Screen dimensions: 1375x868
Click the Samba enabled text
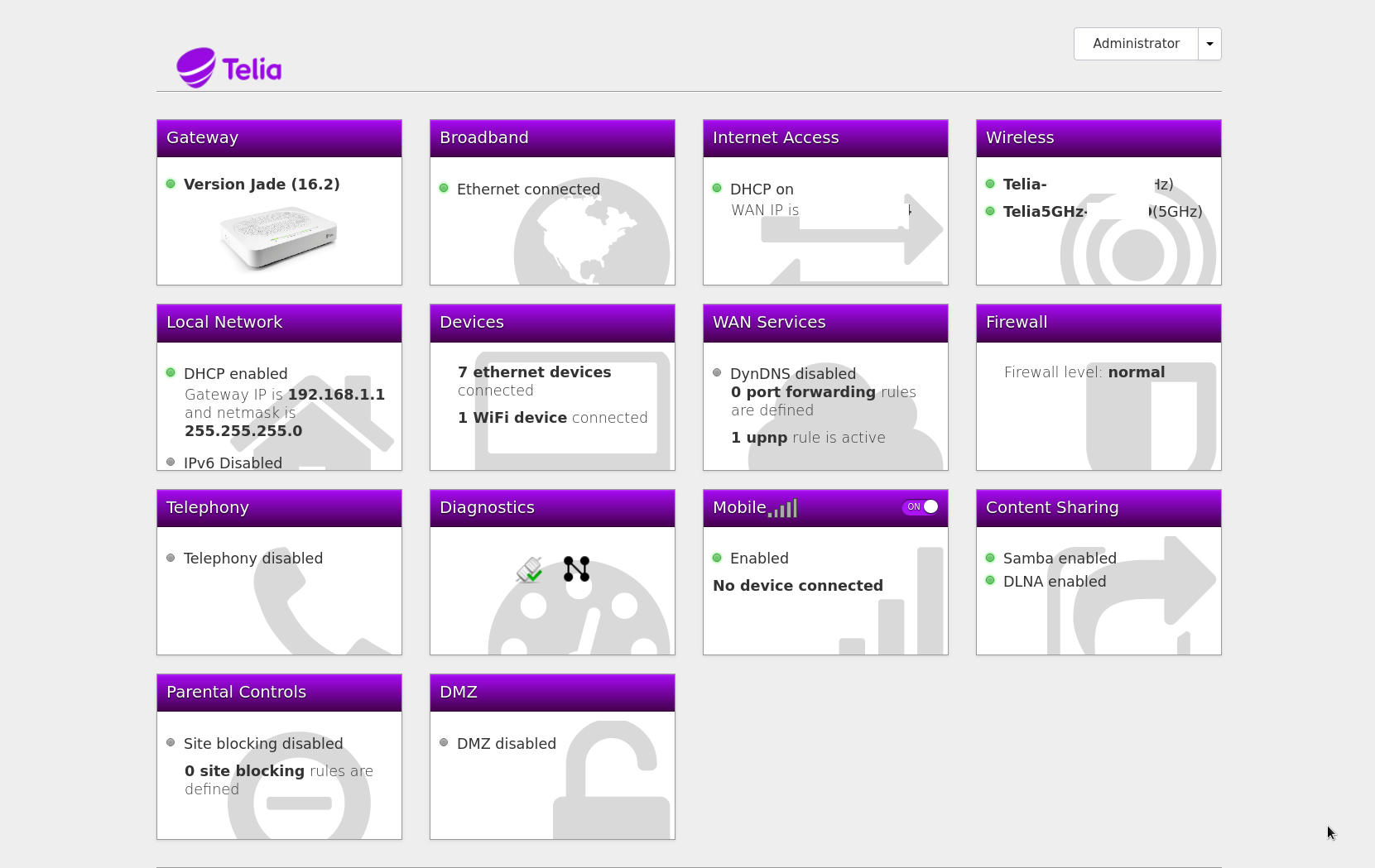point(1060,559)
